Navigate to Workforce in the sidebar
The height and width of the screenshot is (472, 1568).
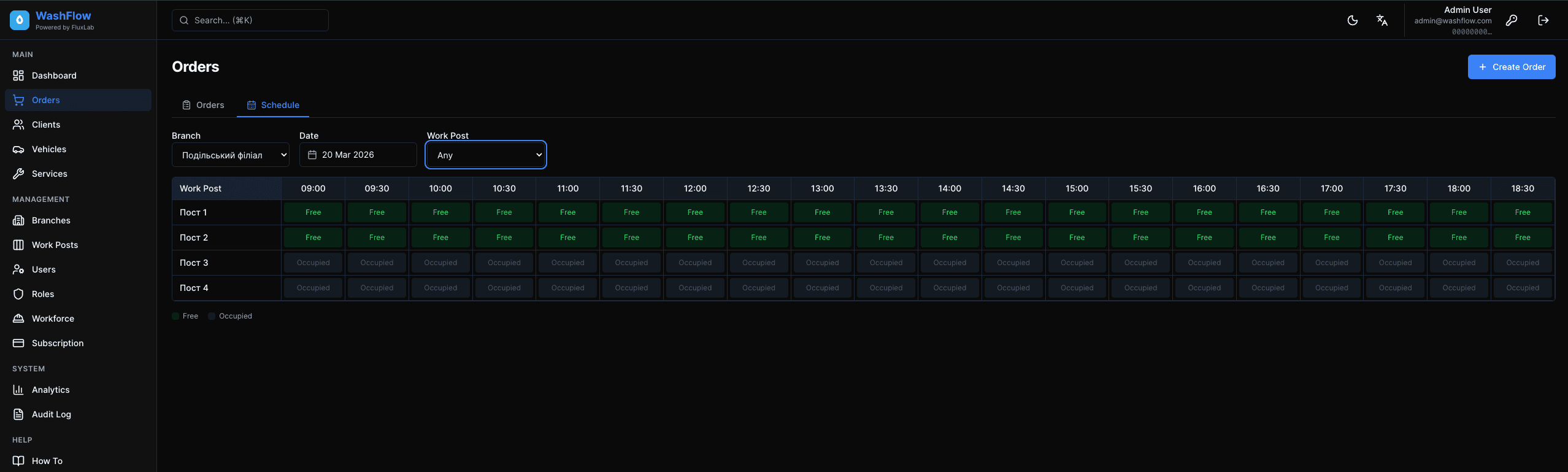(x=53, y=319)
